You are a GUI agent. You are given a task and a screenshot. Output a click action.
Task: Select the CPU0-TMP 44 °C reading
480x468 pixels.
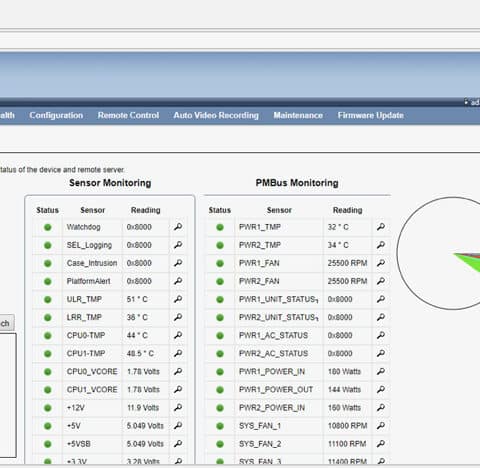[137, 335]
